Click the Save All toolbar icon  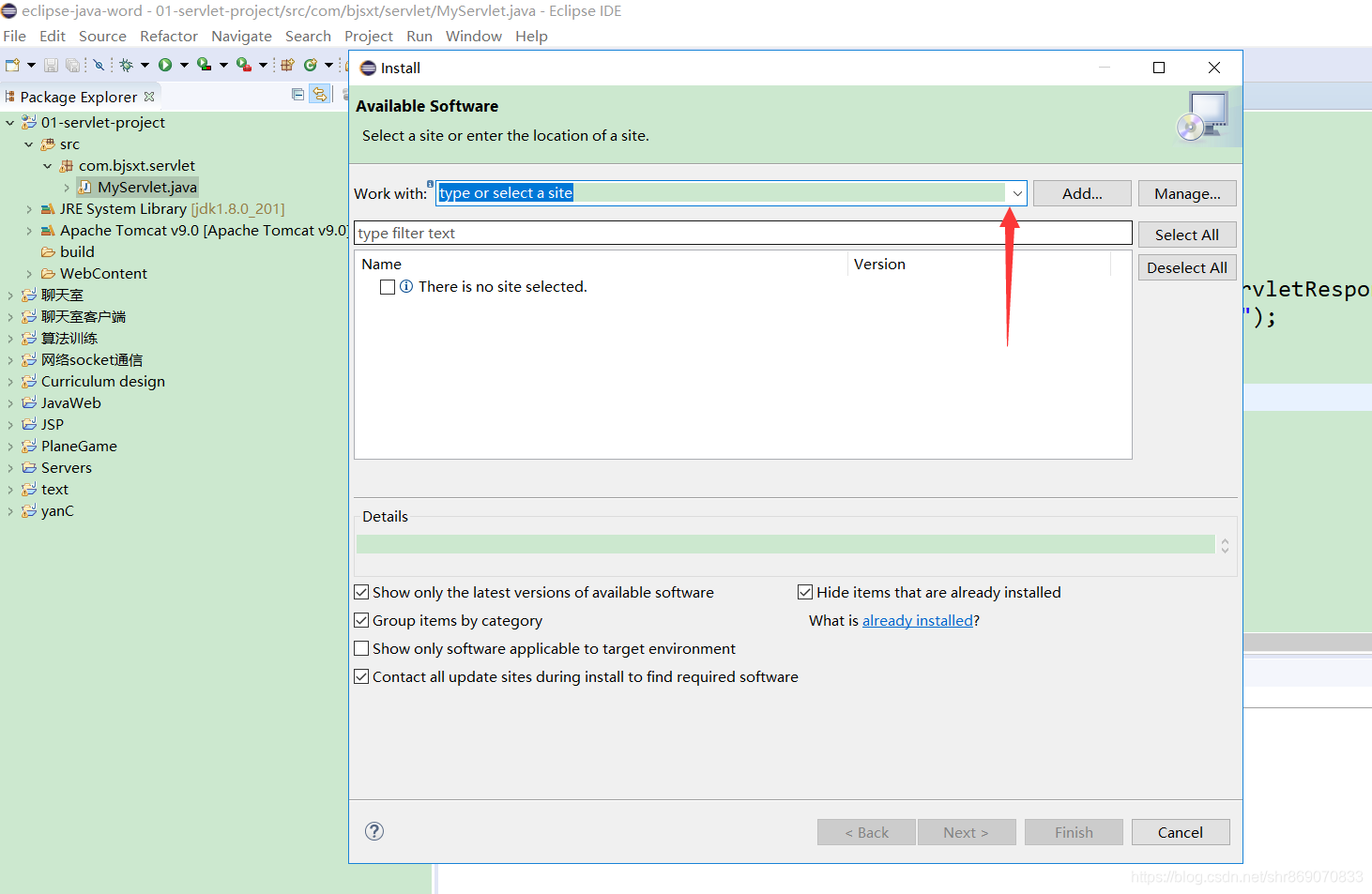tap(72, 65)
